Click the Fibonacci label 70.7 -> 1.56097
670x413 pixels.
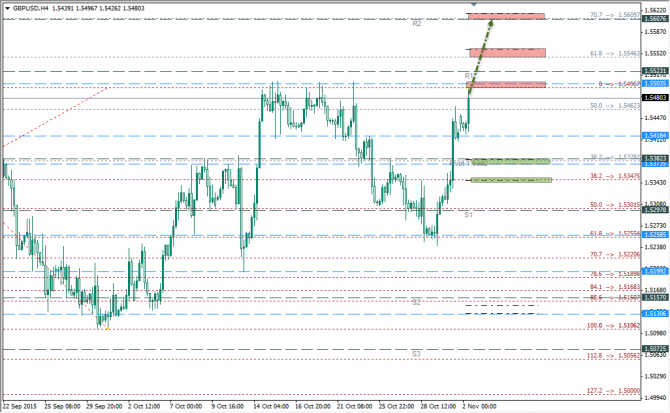(x=615, y=15)
